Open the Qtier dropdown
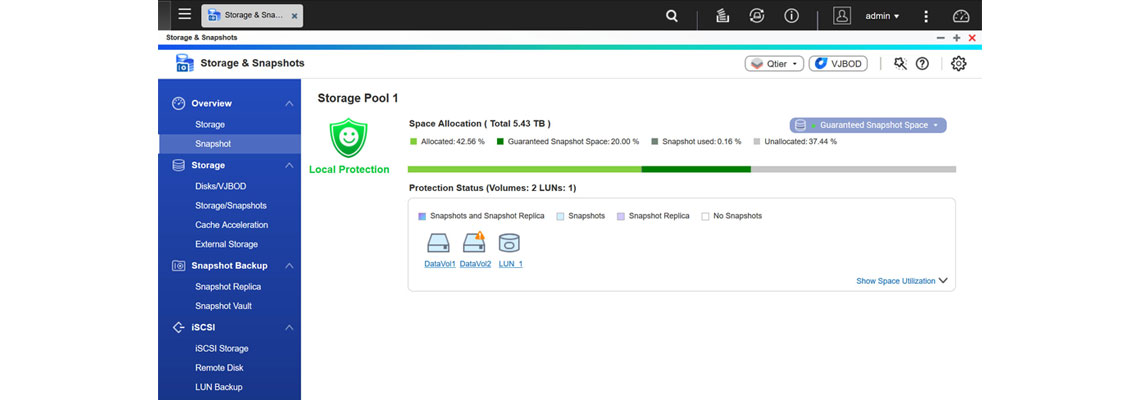 pos(774,63)
